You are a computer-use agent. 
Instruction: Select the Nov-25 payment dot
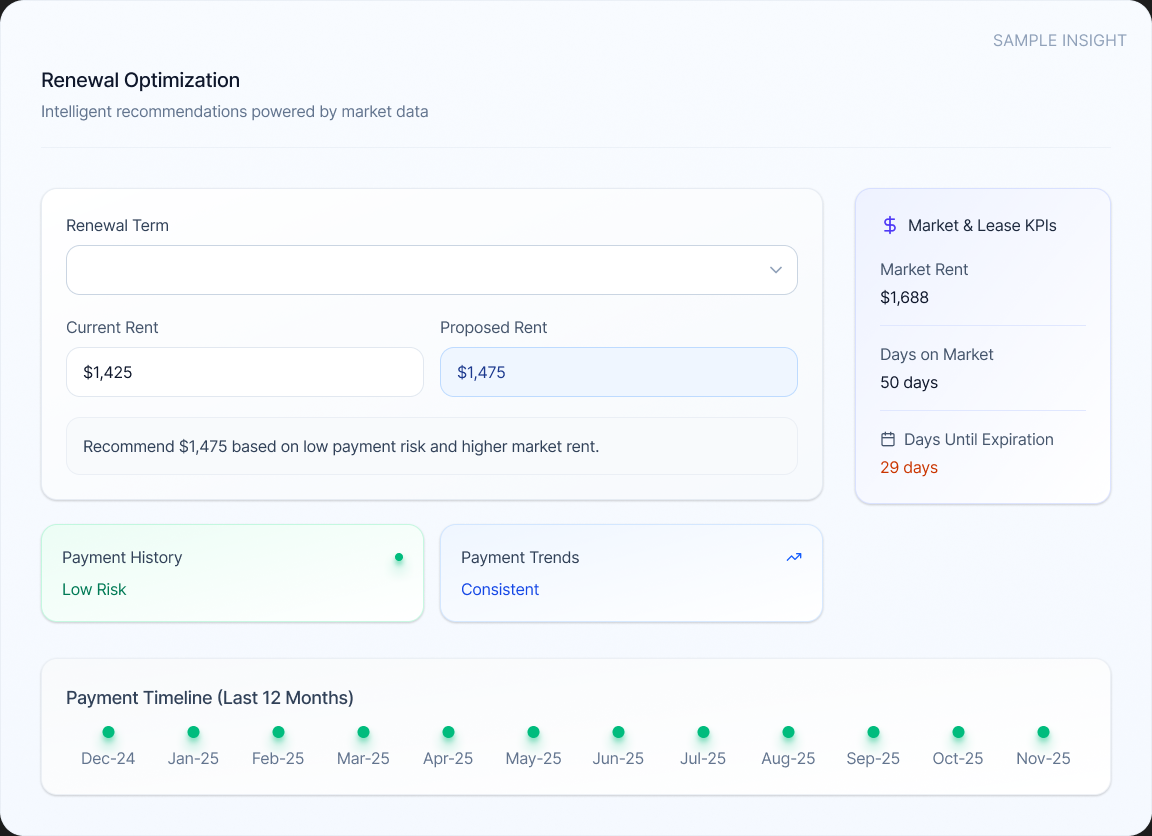click(1043, 732)
